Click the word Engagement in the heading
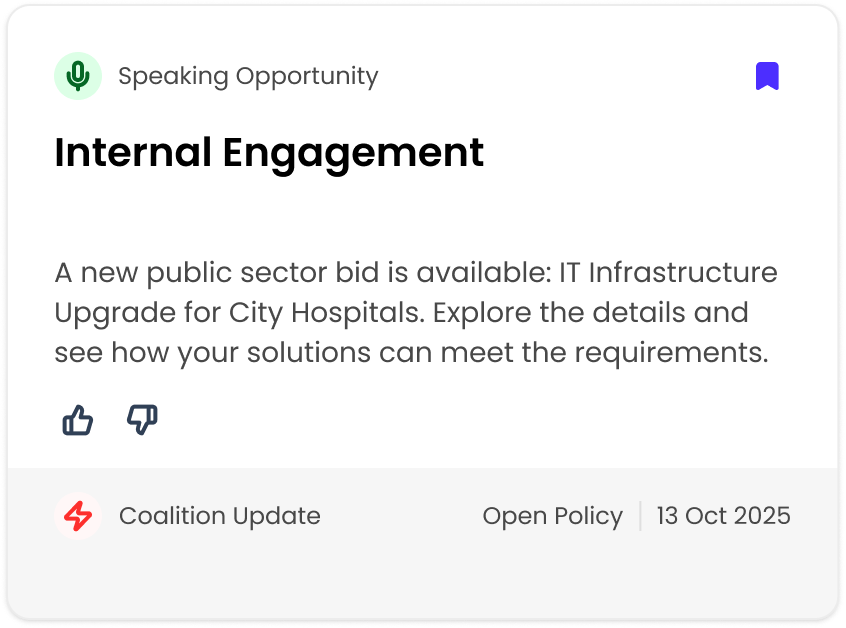The height and width of the screenshot is (628, 846). pyautogui.click(x=353, y=154)
